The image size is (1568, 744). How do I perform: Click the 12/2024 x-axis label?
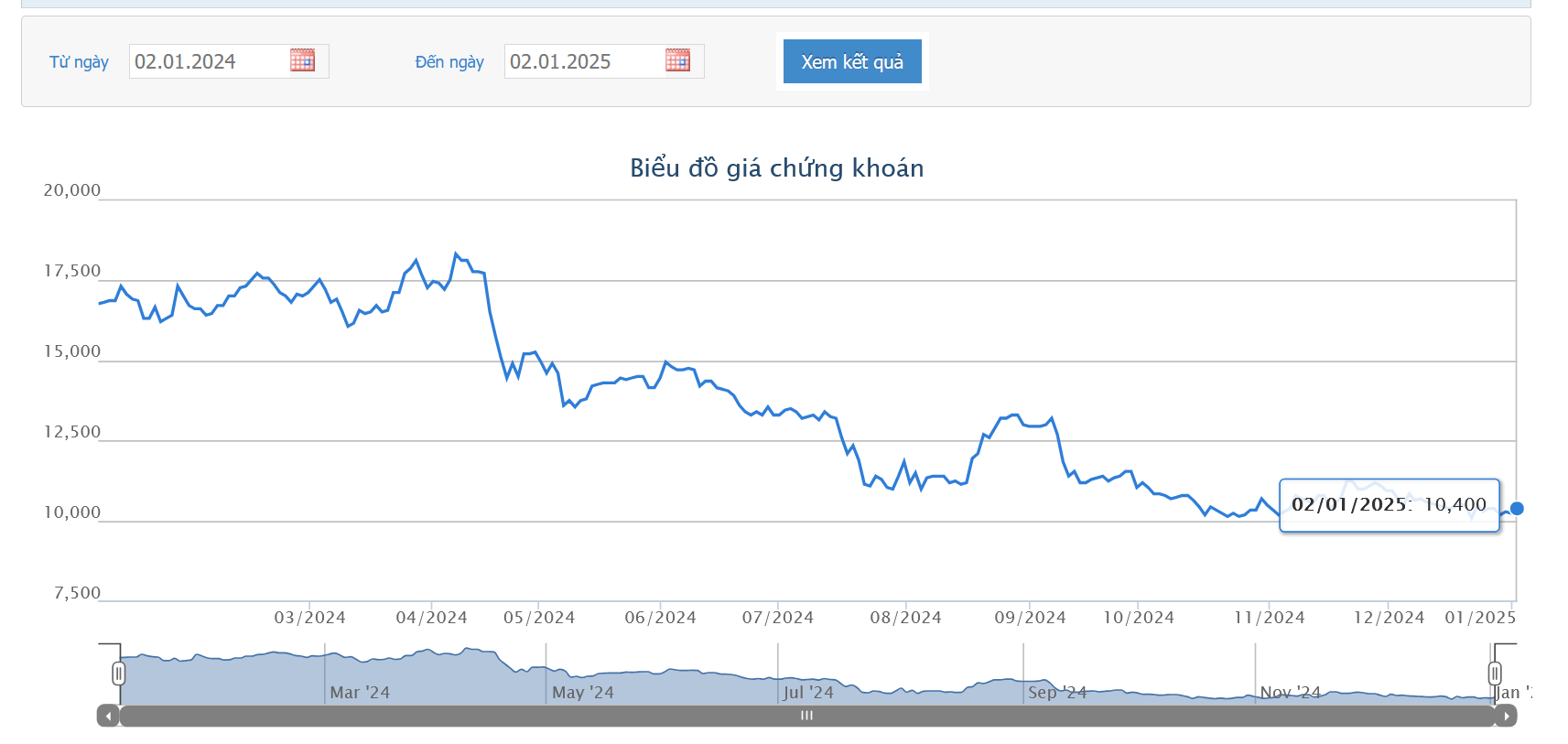(x=1390, y=618)
